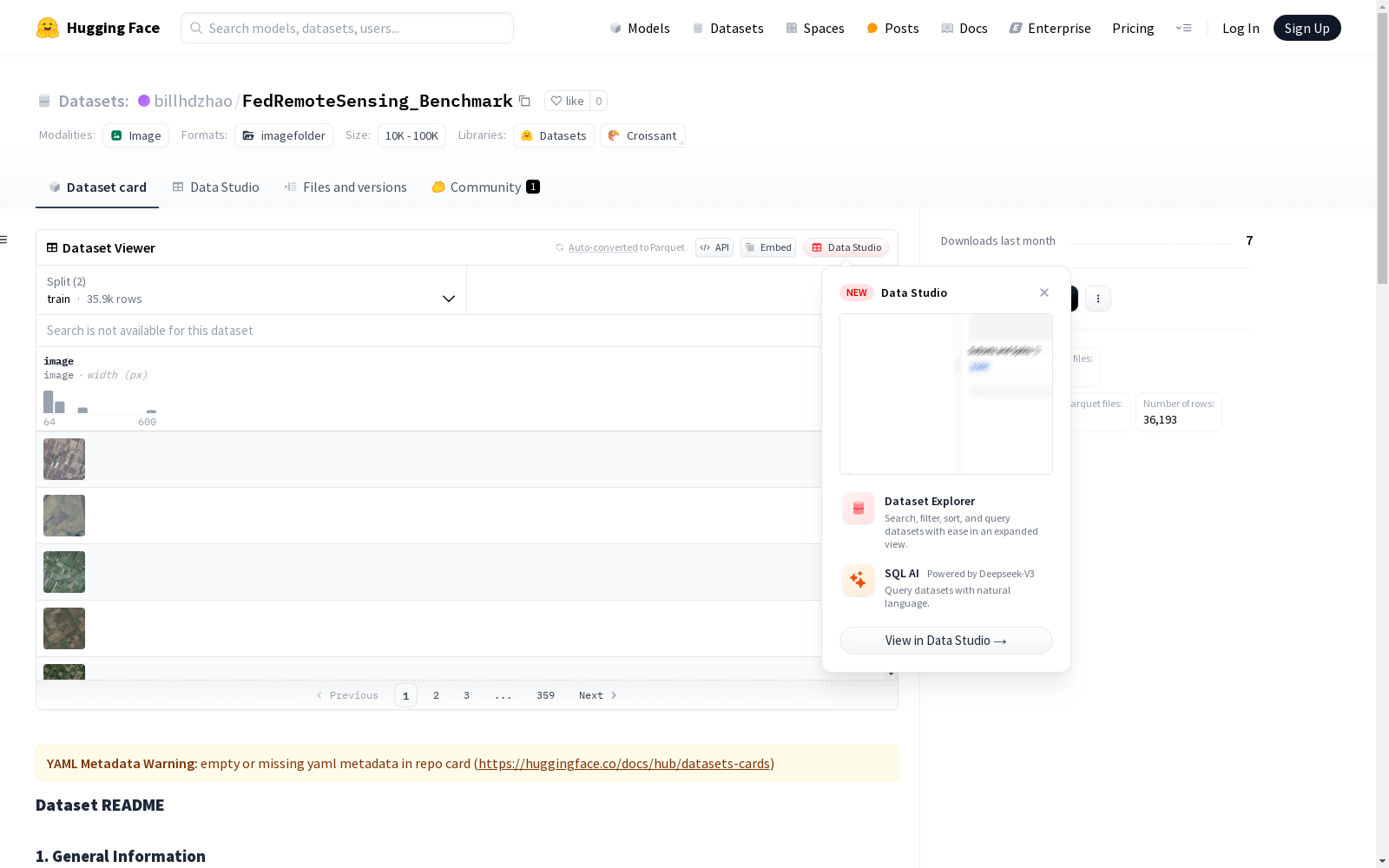Click the imagefolder format tag
1389x868 pixels.
284,135
